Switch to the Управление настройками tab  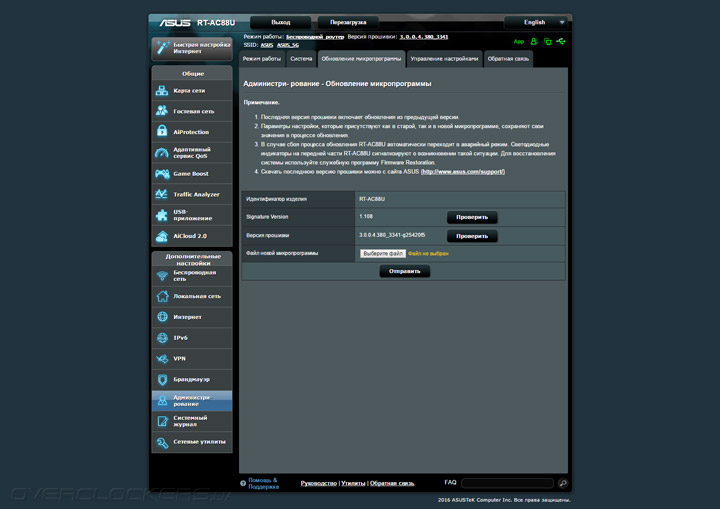coord(444,59)
